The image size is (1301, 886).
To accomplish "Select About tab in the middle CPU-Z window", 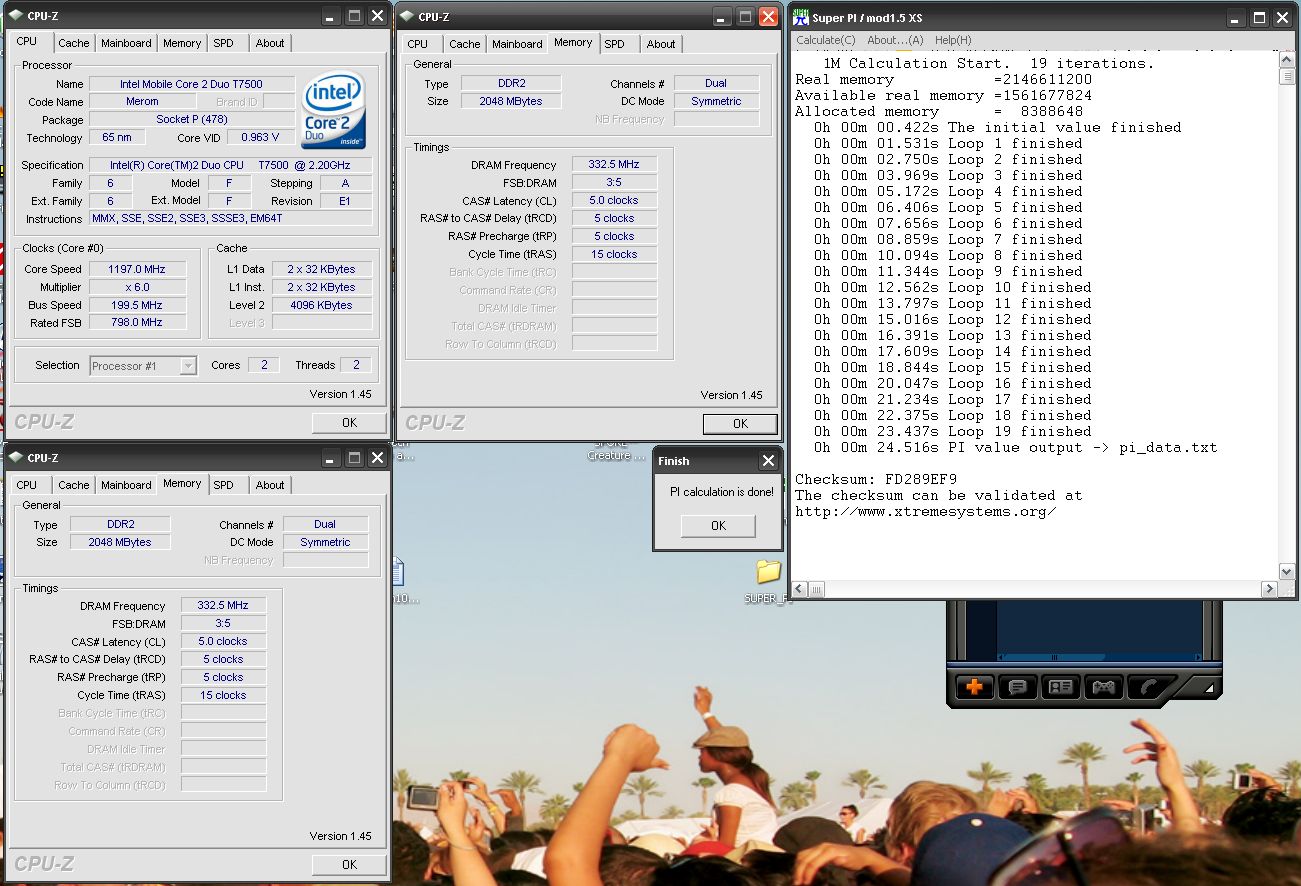I will click(661, 44).
